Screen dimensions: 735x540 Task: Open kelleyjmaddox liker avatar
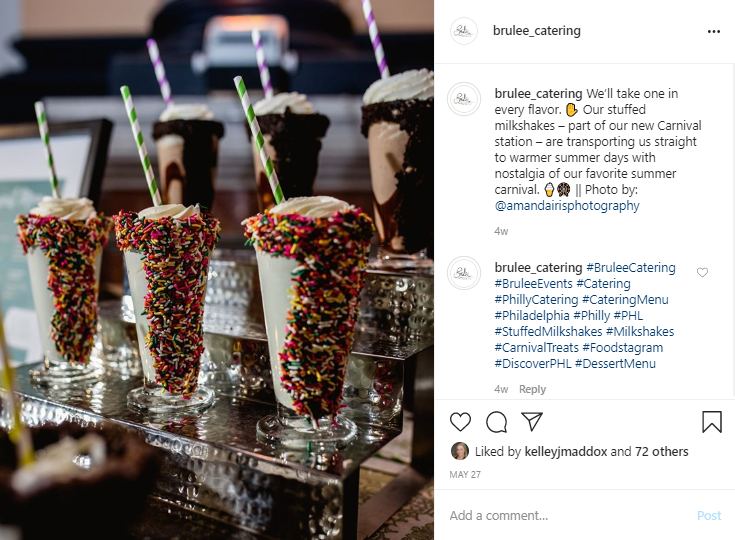pyautogui.click(x=459, y=451)
